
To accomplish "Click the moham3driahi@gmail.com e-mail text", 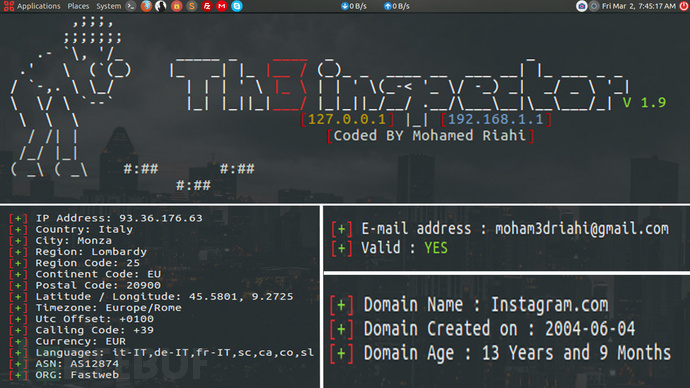I will 582,229.
